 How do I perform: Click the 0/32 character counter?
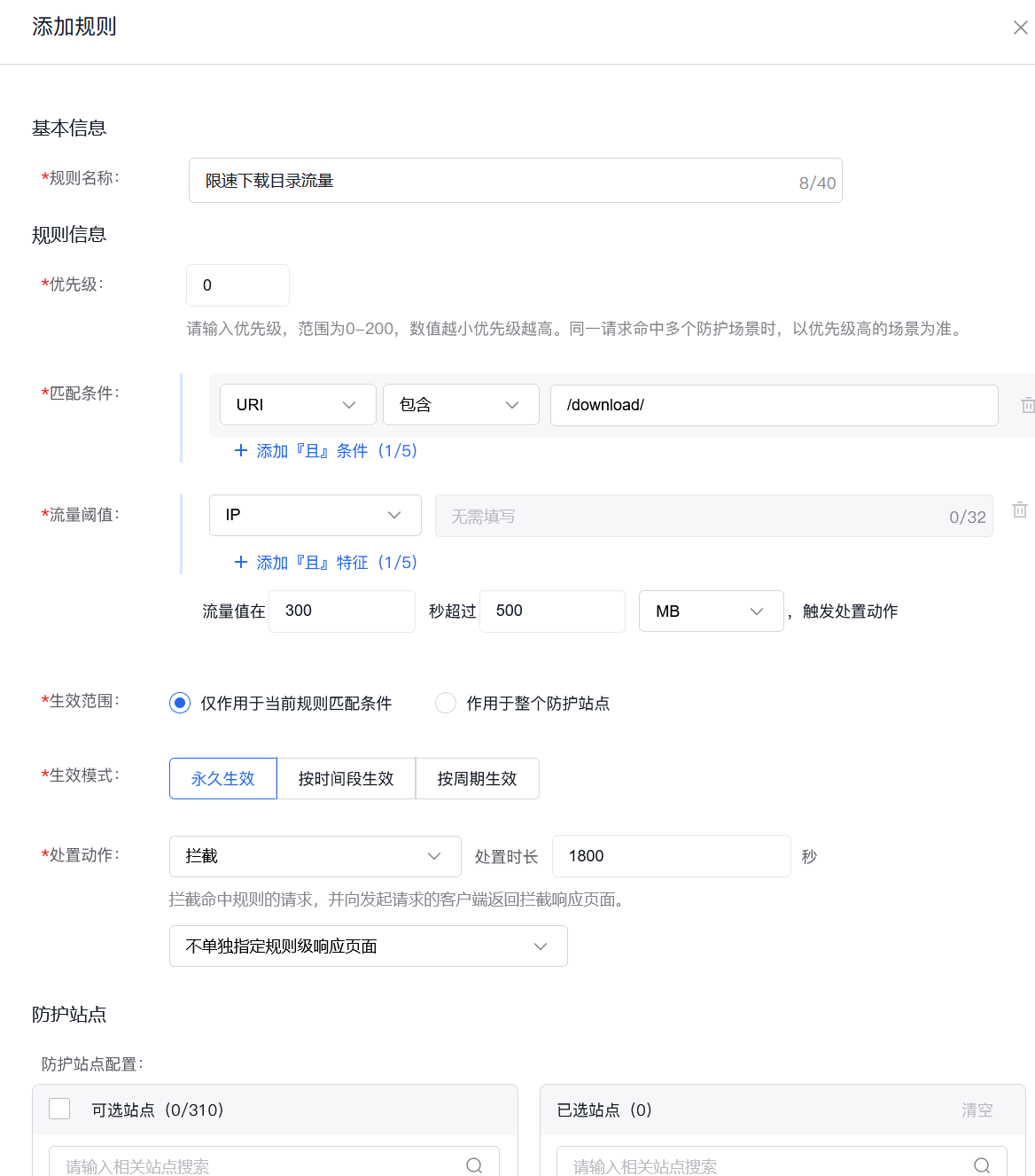(968, 517)
